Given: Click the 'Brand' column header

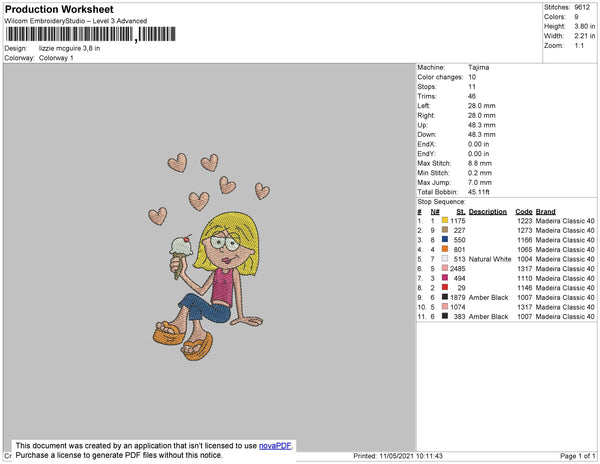Looking at the screenshot, I should click(545, 212).
